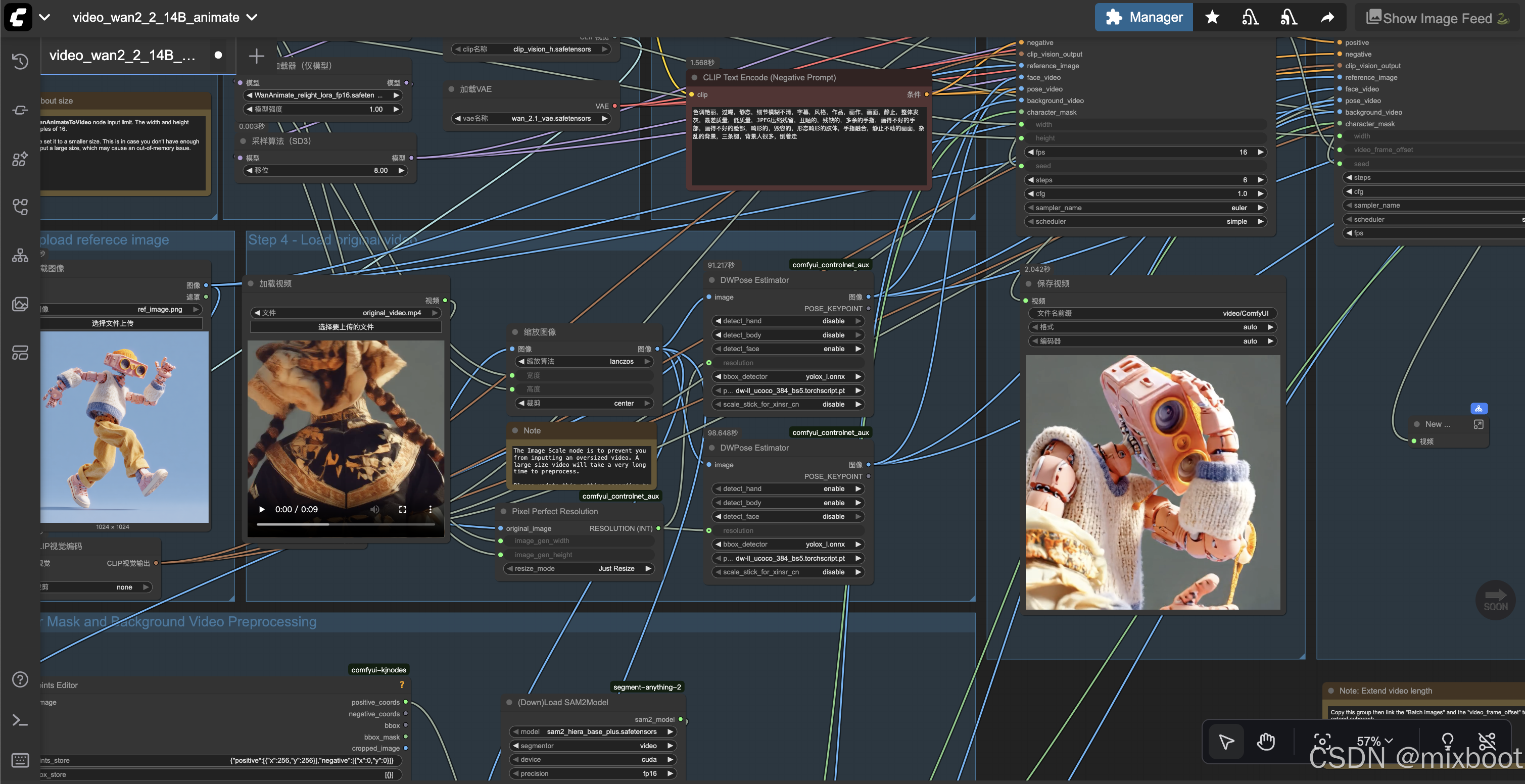The width and height of the screenshot is (1525, 784).
Task: Open the help center icon
Action: [20, 679]
